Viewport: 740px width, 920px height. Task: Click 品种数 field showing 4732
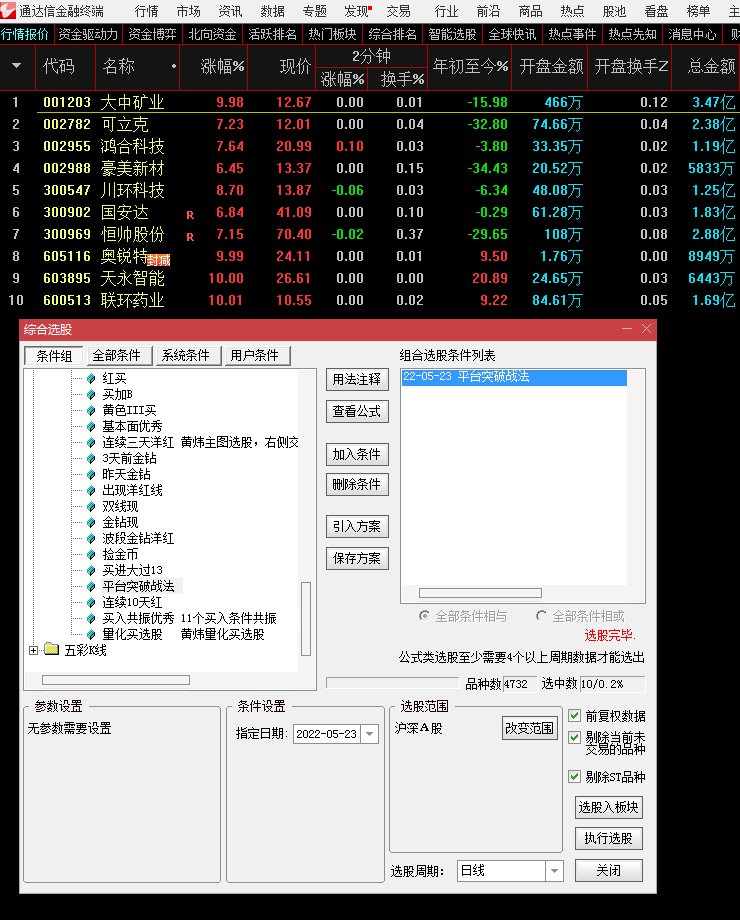(x=519, y=684)
